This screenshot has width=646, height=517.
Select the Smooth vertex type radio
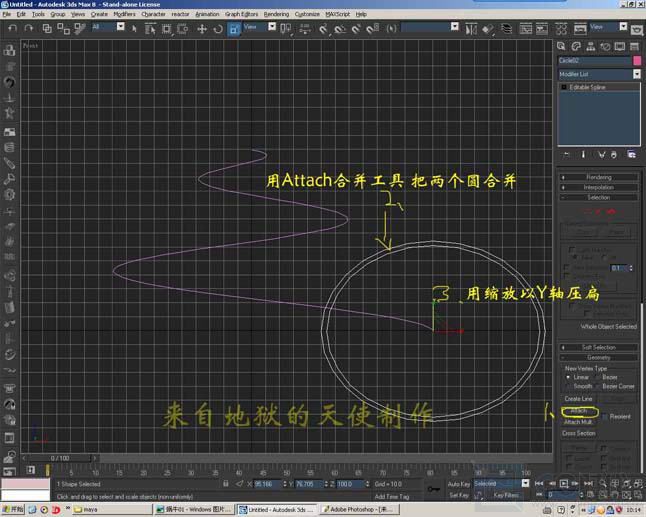(568, 386)
